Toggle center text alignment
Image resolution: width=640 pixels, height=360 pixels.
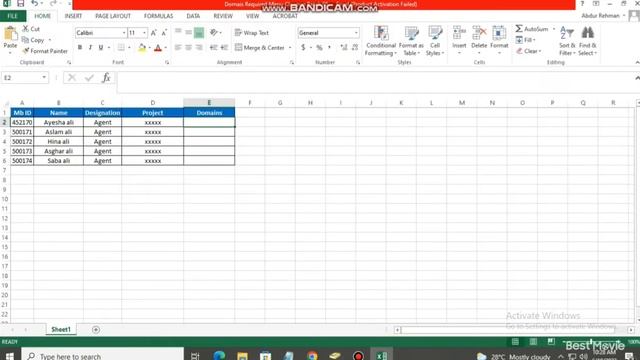[x=189, y=48]
